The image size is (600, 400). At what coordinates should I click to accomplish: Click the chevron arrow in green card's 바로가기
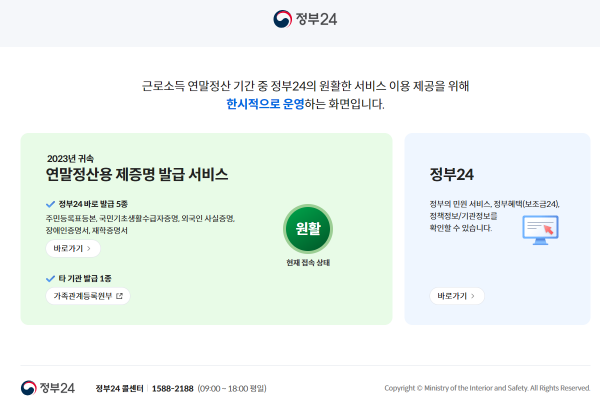click(x=89, y=249)
